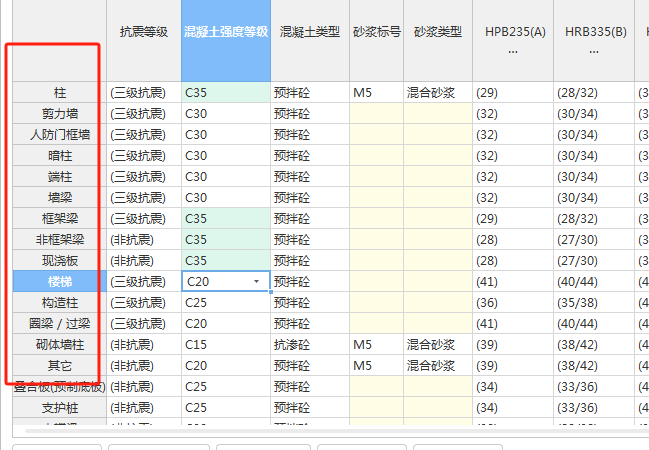Screen dimensions: 649x450
Task: Click the empty 砂浆标号 cell in the 剪力墙 row
Action: click(377, 113)
